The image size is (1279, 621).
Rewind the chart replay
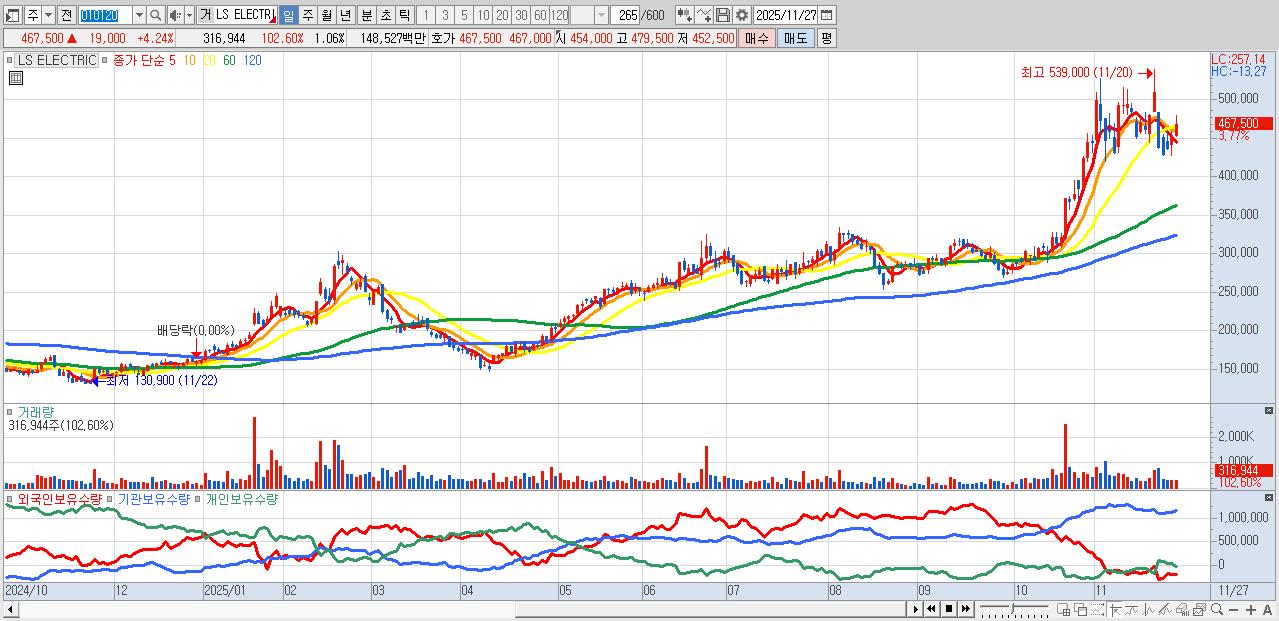pos(931,609)
